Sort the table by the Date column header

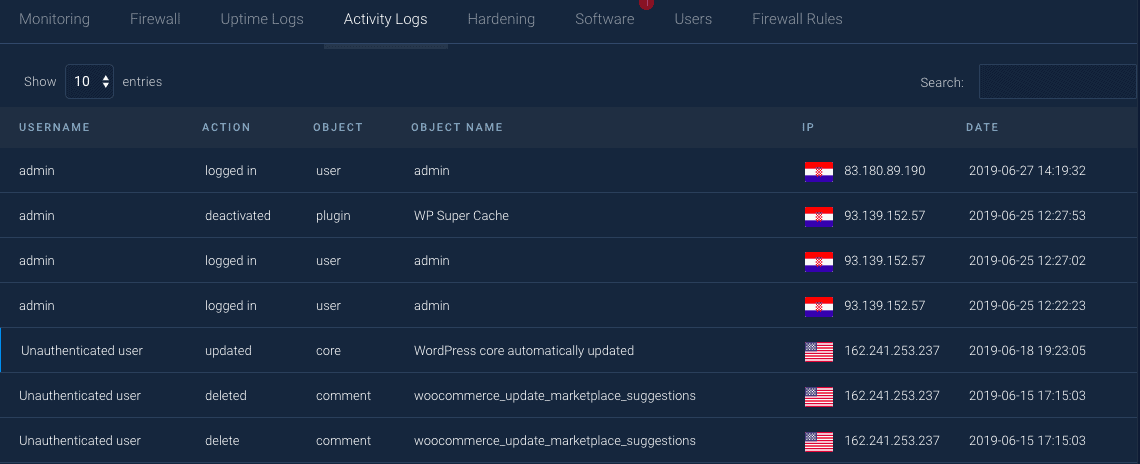982,127
